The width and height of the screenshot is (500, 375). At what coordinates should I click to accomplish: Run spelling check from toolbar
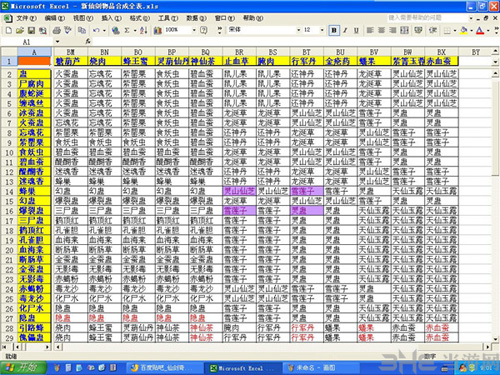(68, 30)
